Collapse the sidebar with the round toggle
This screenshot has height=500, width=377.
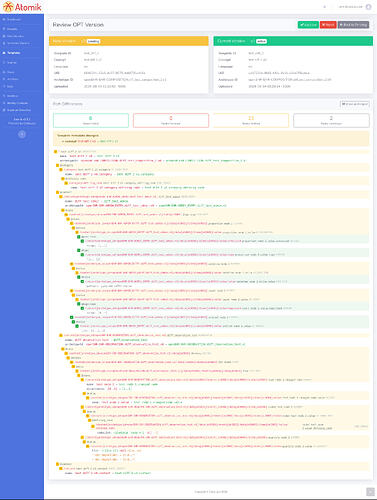pos(22,134)
